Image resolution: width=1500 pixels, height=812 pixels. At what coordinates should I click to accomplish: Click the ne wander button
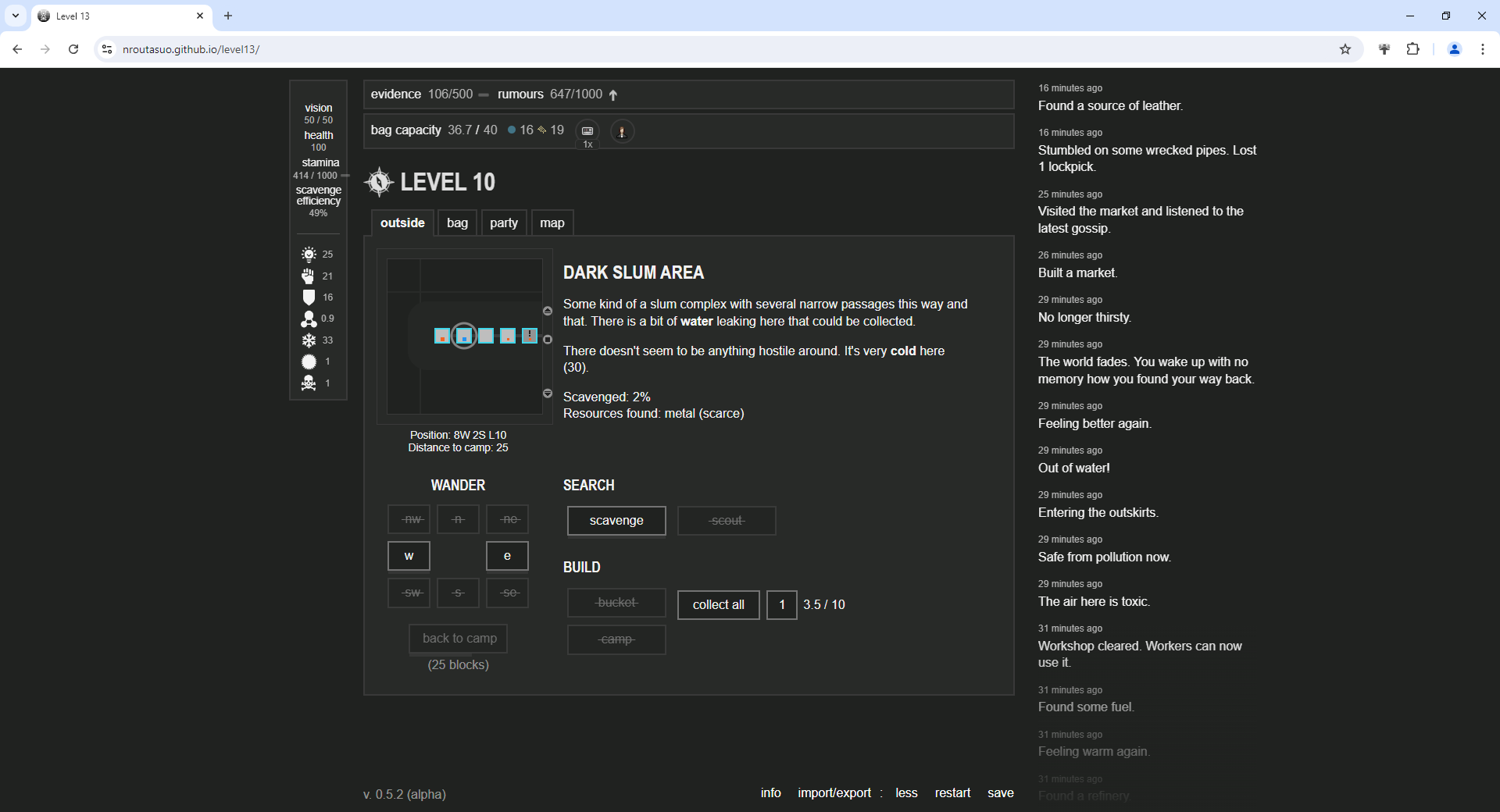tap(507, 519)
